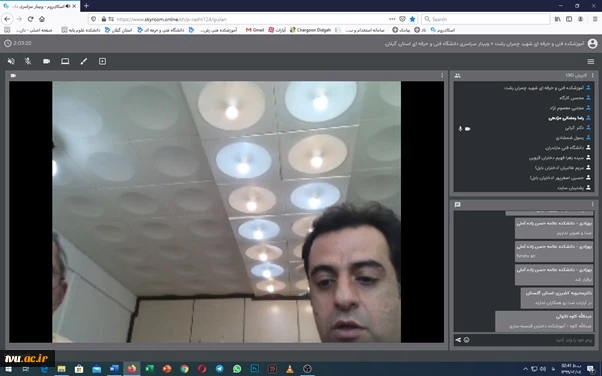Open the user profile avatar icon
The height and width of the screenshot is (376, 602).
coord(592,43)
